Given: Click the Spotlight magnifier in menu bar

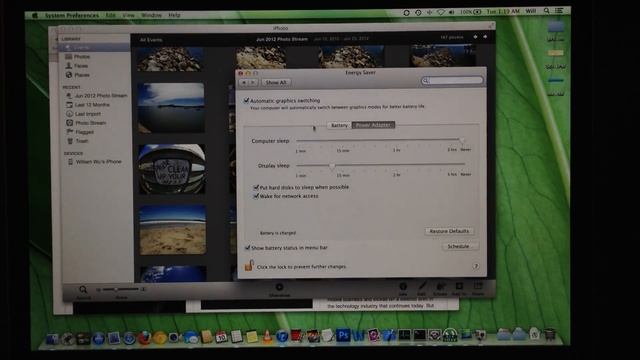Looking at the screenshot, I should point(547,11).
